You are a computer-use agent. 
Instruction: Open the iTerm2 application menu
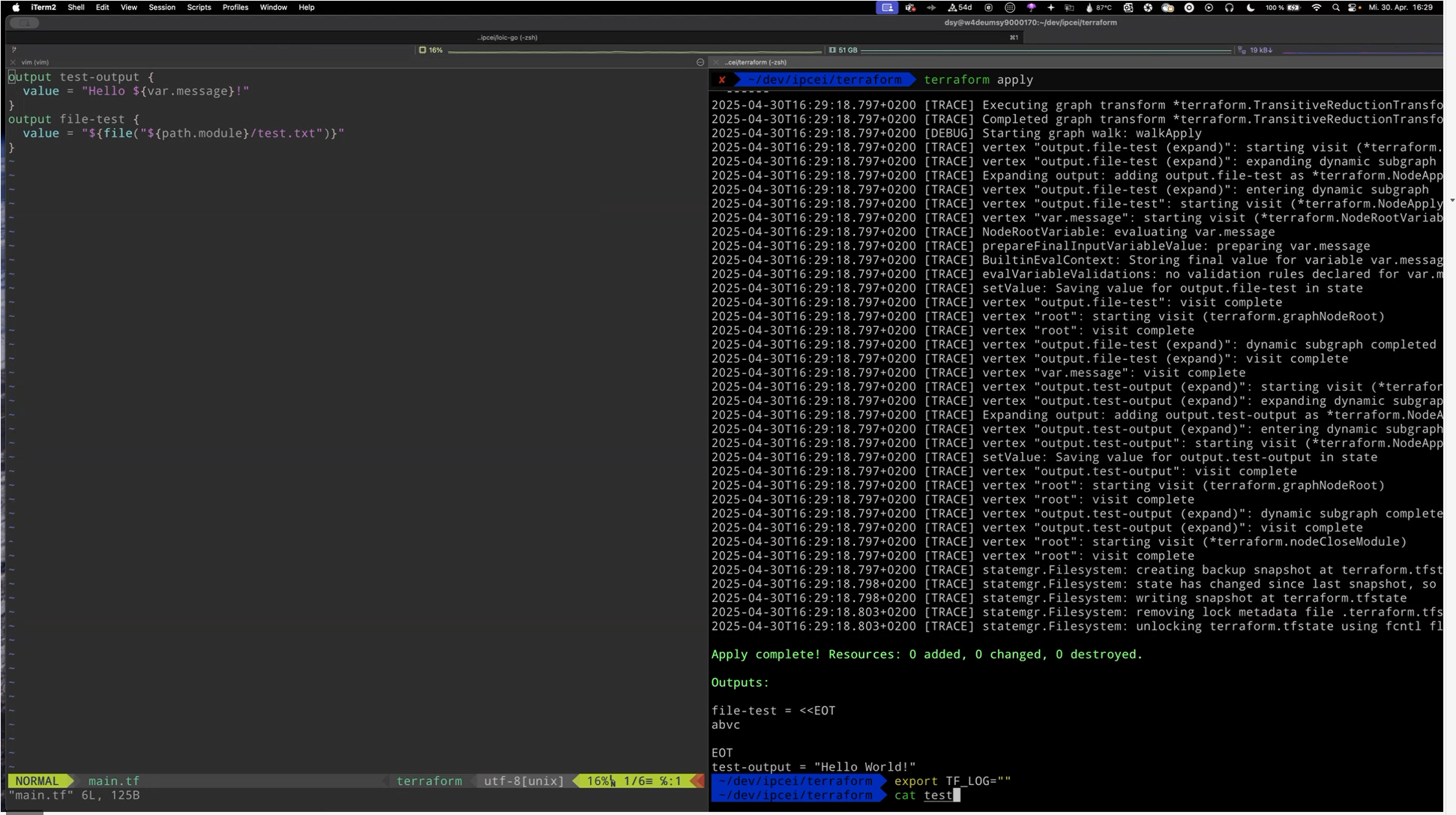[43, 7]
